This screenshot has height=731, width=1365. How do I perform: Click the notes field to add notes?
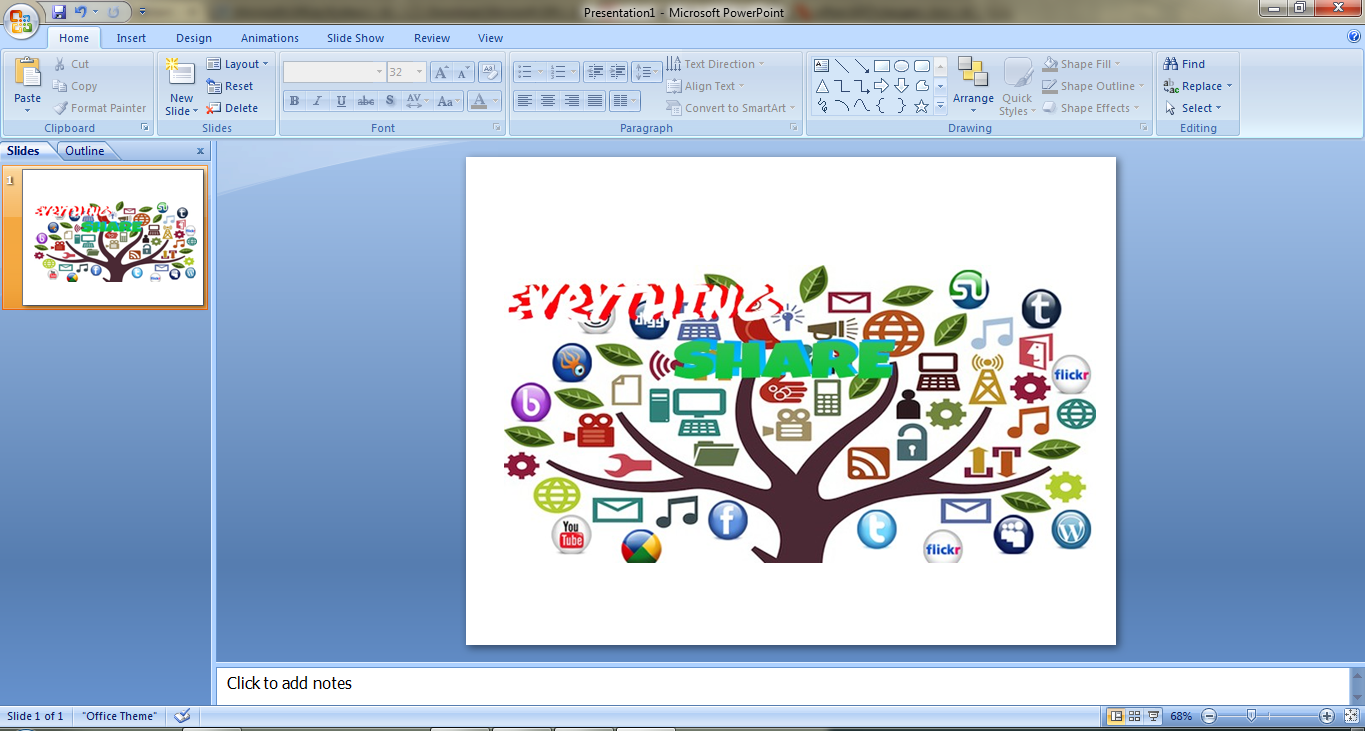click(x=782, y=685)
